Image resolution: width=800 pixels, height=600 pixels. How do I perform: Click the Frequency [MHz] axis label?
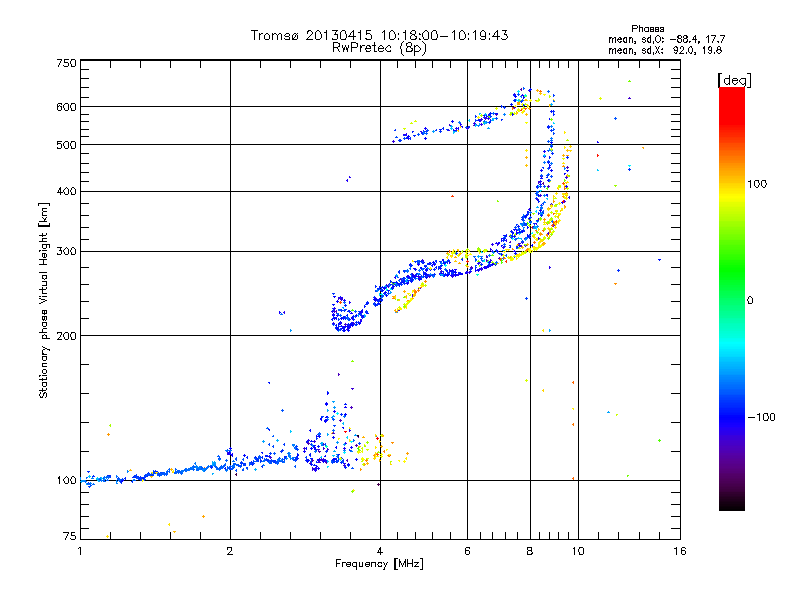point(379,564)
